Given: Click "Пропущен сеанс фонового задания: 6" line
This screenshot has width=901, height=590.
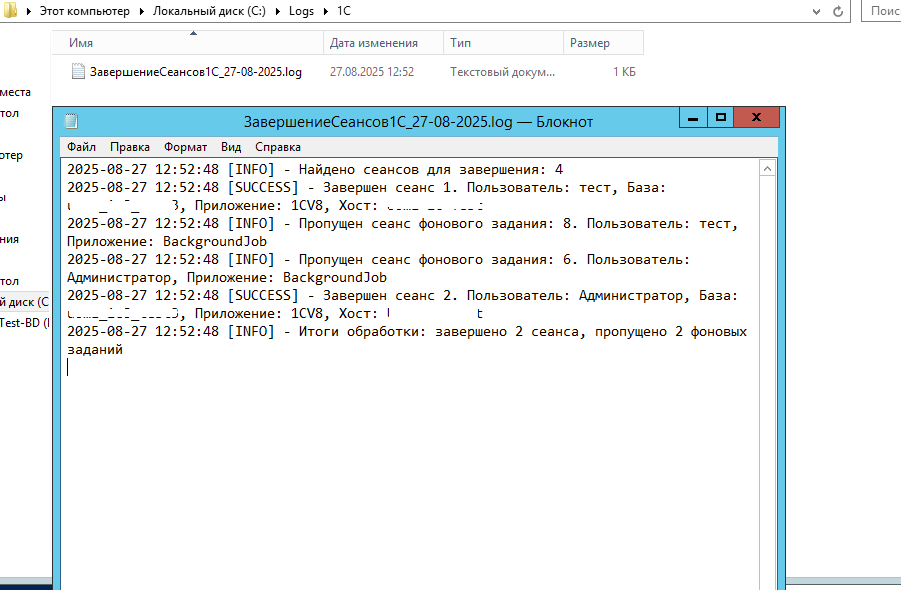Looking at the screenshot, I should 378,268.
